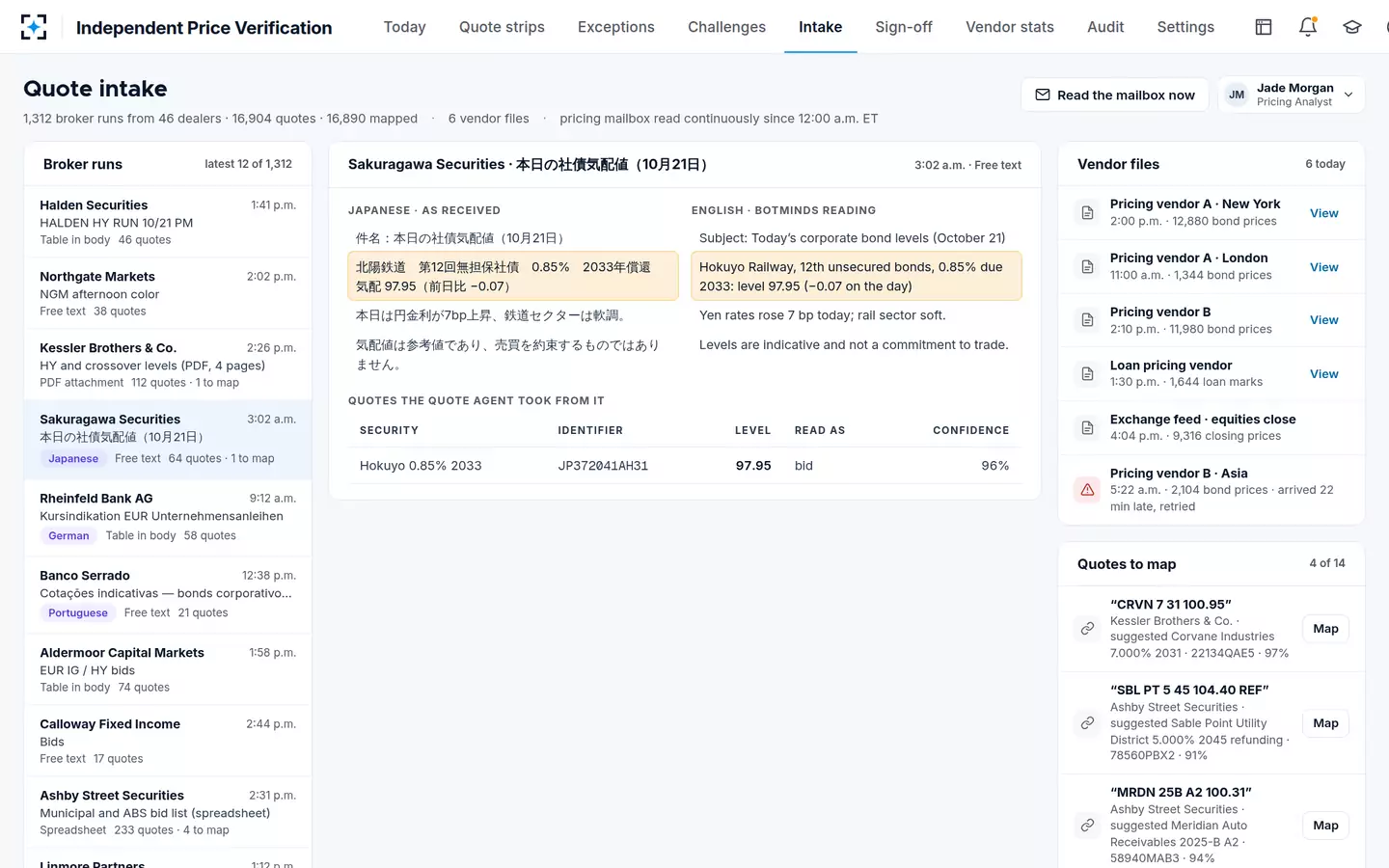Open the Quote strips tab
Image resolution: width=1389 pixels, height=868 pixels.
pyautogui.click(x=502, y=27)
